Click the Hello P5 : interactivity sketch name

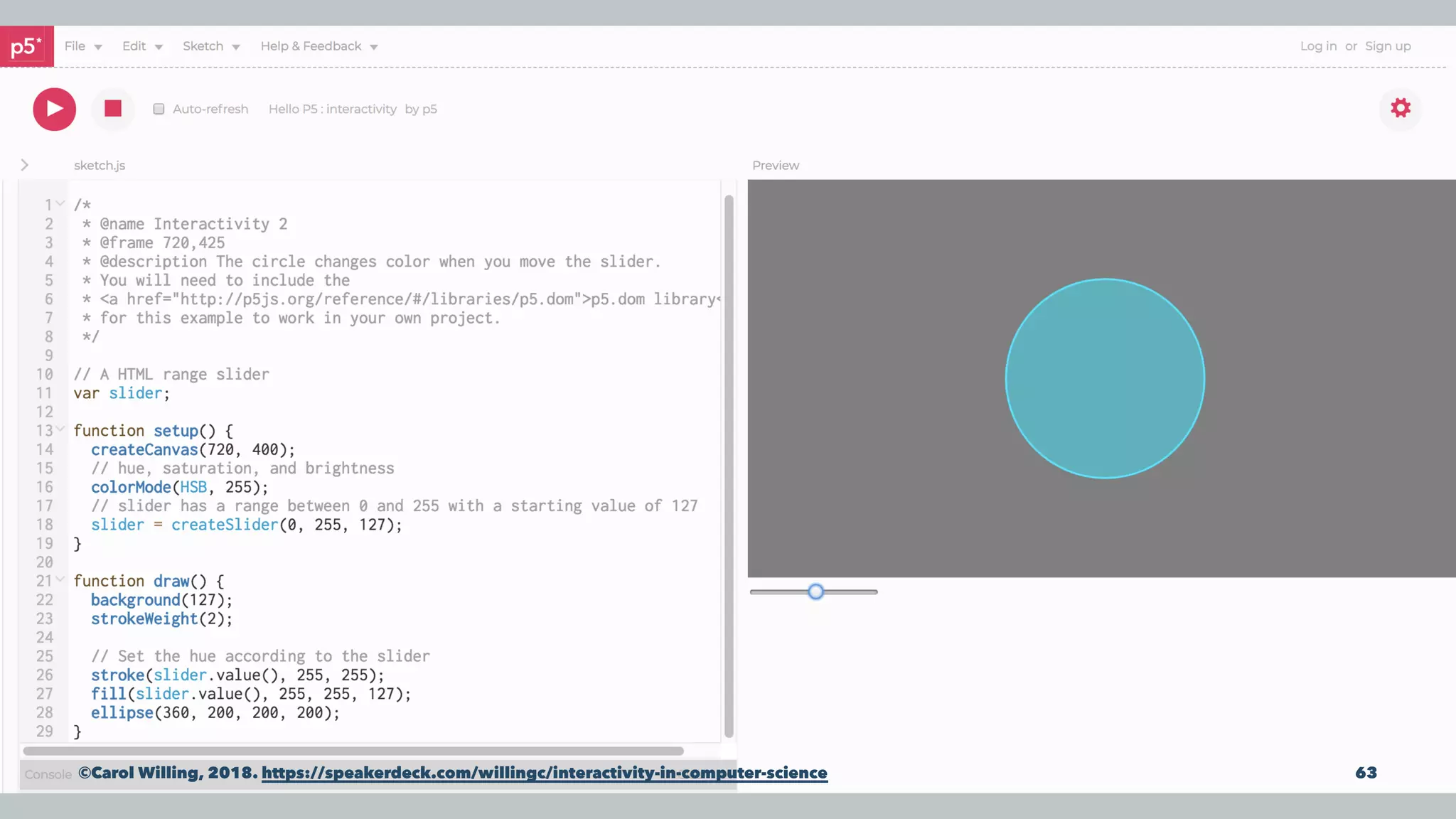pyautogui.click(x=332, y=109)
